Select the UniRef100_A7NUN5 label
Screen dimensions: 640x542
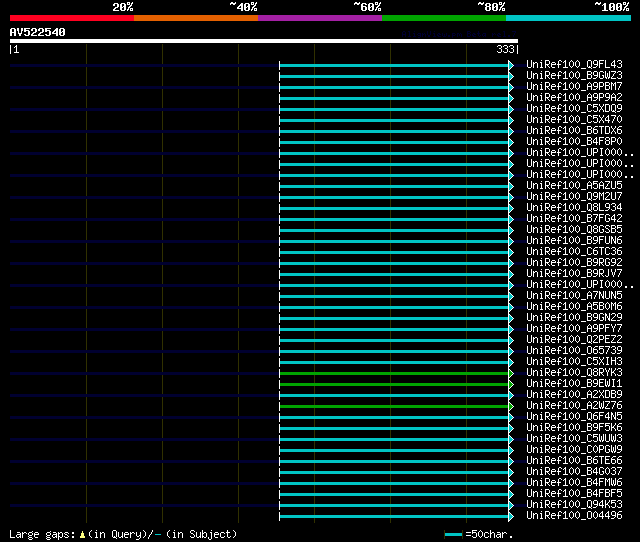pos(574,295)
